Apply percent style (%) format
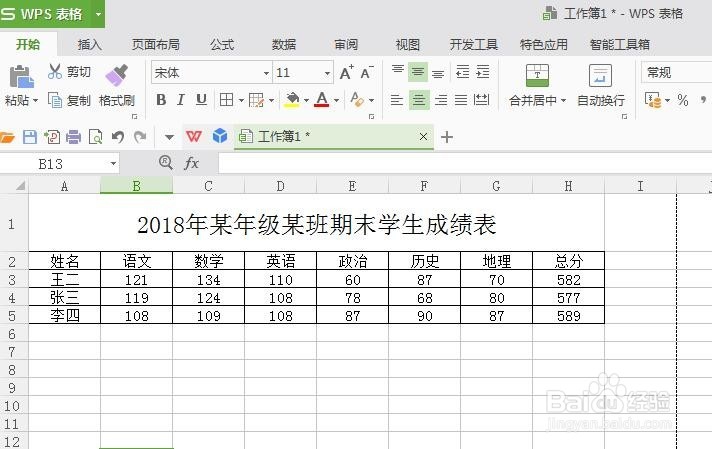 point(682,100)
